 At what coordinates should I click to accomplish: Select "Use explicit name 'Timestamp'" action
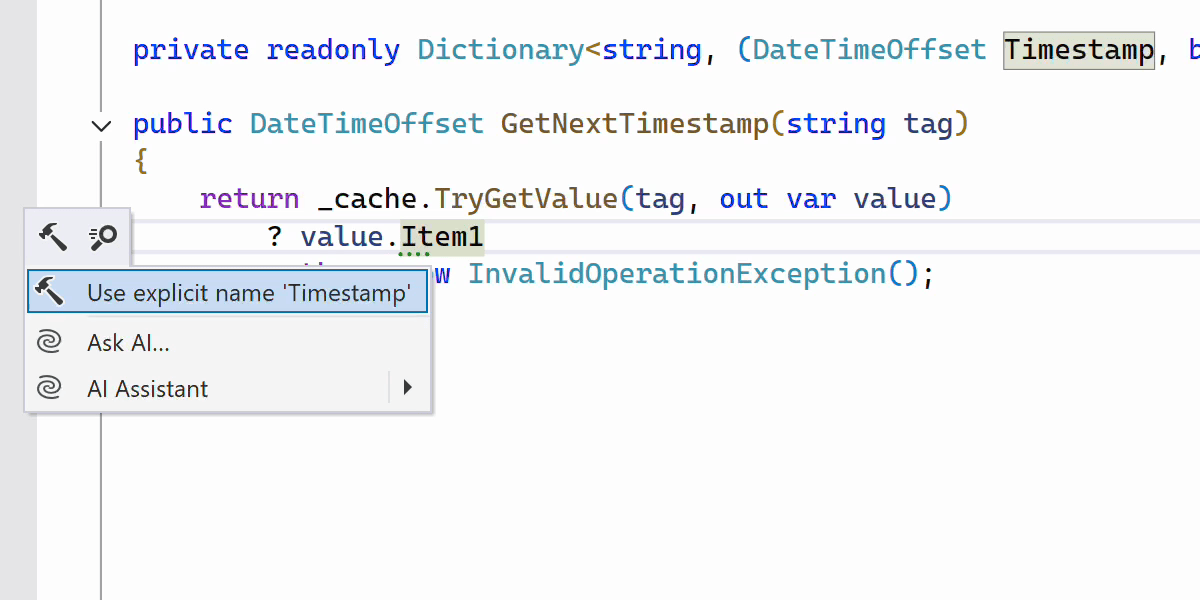(x=228, y=293)
